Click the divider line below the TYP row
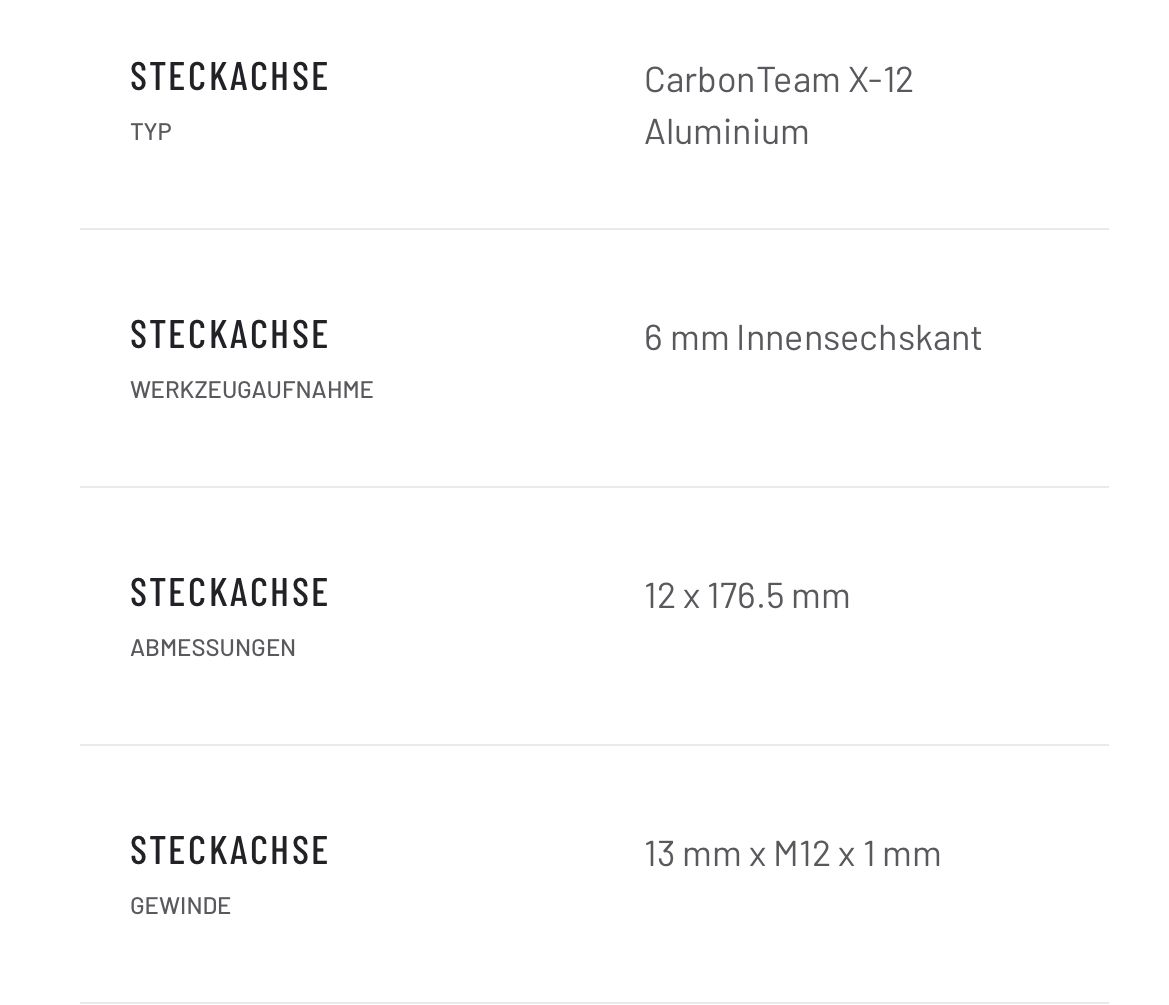This screenshot has height=1005, width=1169. (x=594, y=229)
